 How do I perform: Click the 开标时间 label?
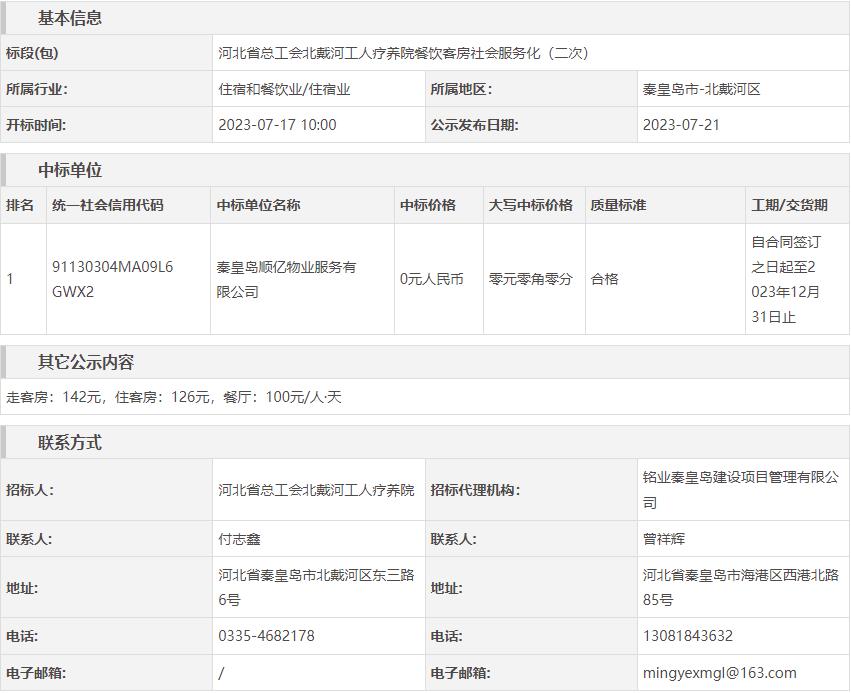36,125
